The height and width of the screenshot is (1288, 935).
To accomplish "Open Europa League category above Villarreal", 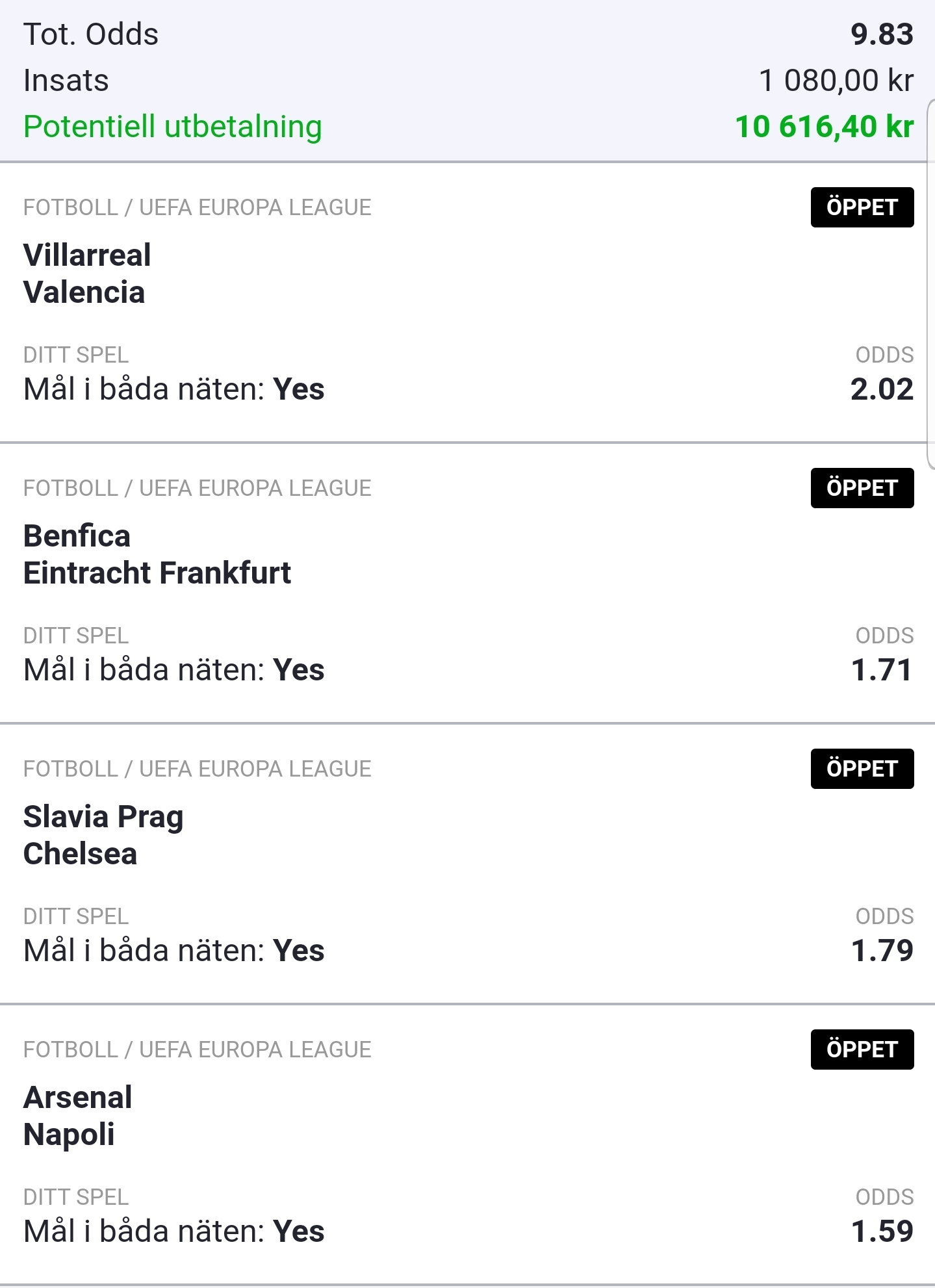I will click(198, 207).
